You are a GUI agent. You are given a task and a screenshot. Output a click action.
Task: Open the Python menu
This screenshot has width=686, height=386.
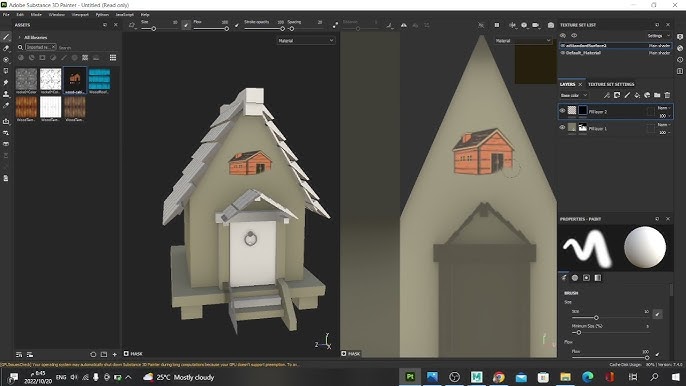coord(102,14)
